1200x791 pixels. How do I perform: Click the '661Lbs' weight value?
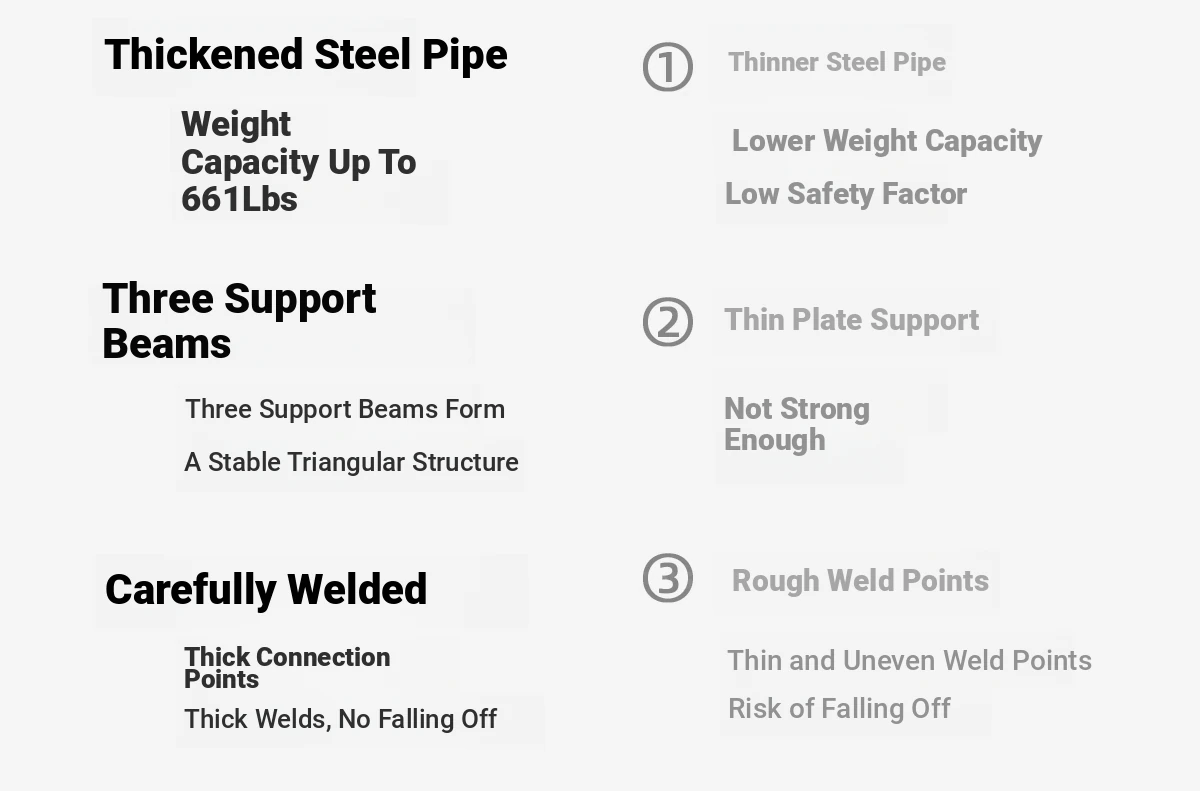239,199
